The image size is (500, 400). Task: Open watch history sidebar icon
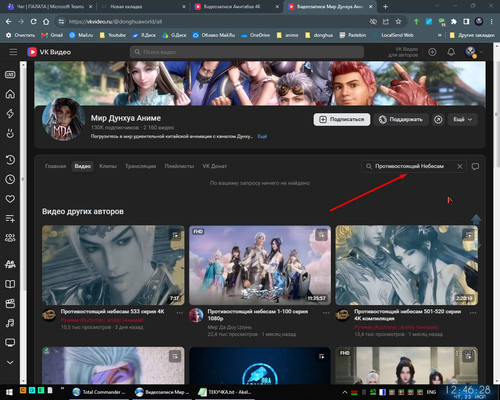10,159
